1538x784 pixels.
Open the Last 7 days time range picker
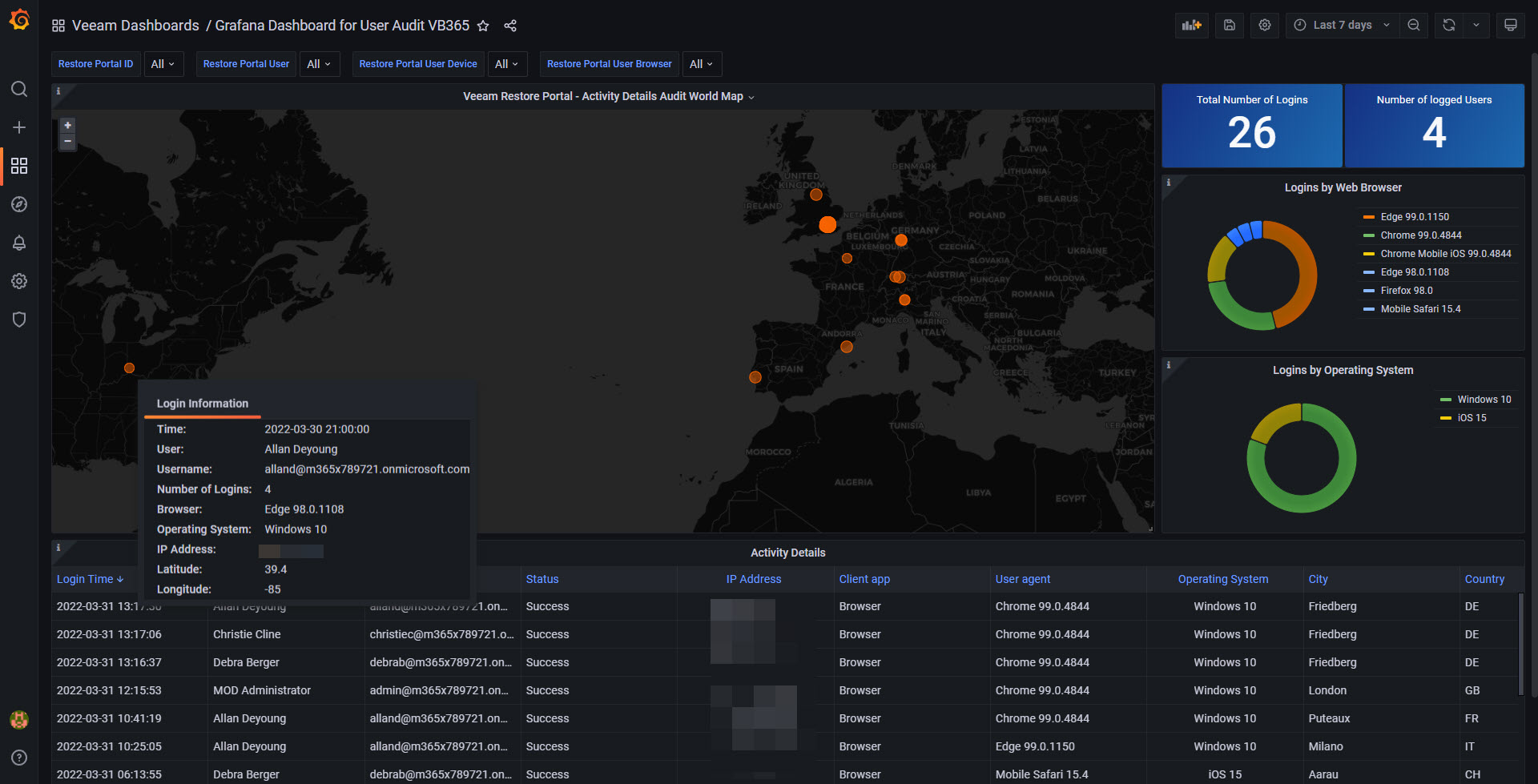click(1342, 25)
